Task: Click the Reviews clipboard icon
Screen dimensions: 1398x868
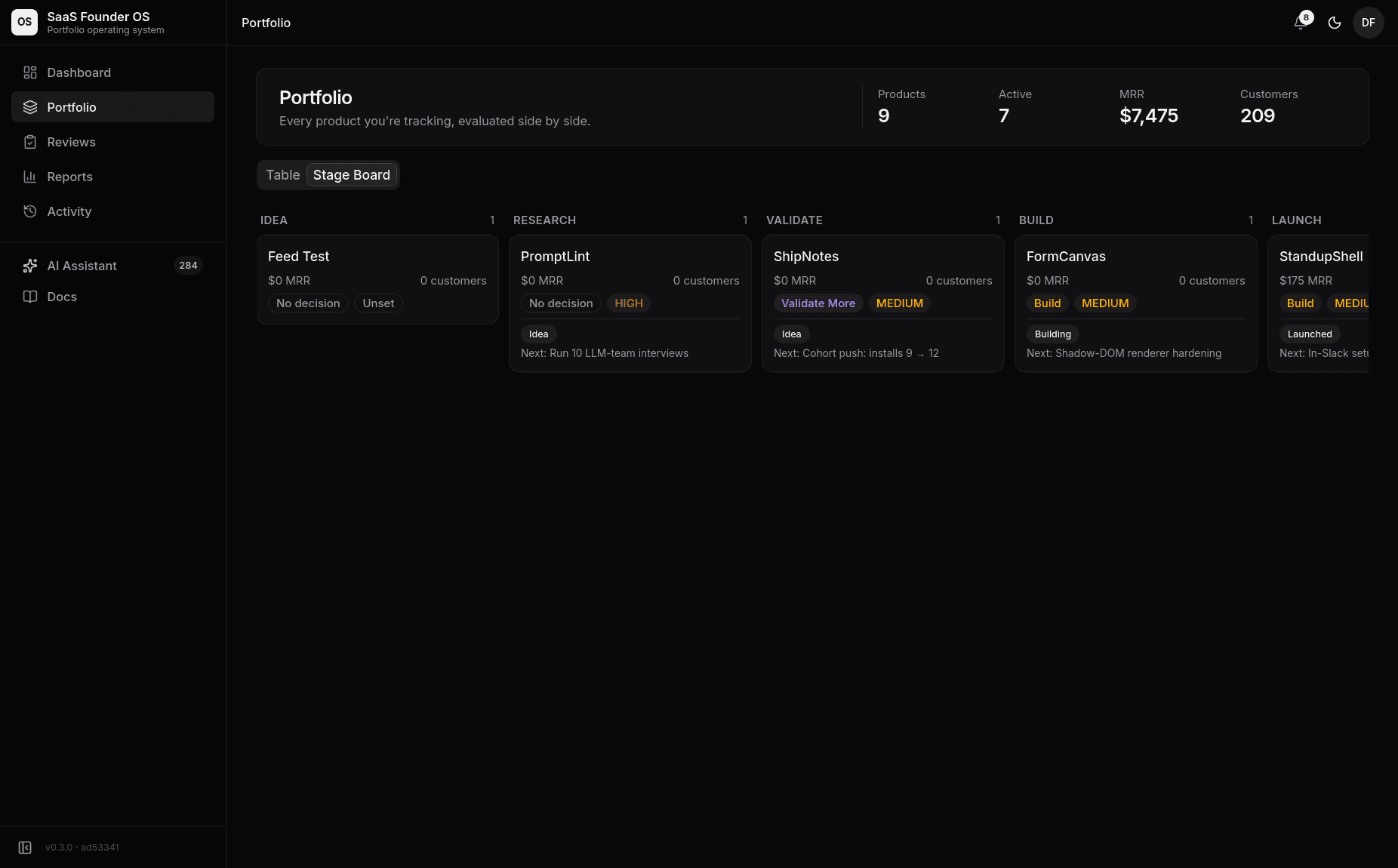Action: click(30, 142)
